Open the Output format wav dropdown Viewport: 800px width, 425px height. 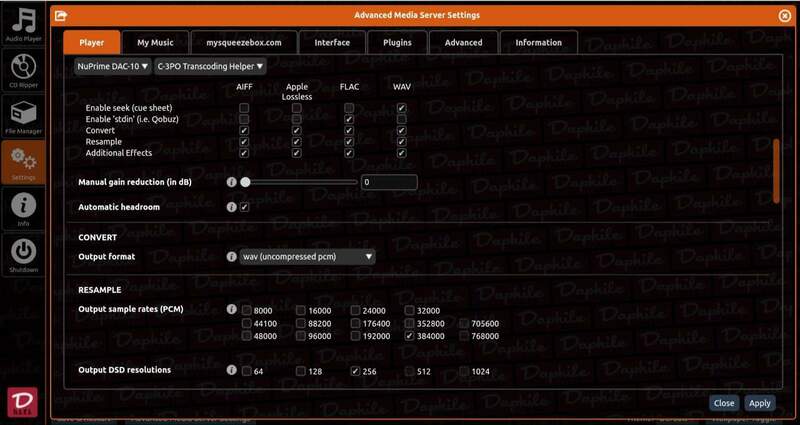click(x=307, y=257)
